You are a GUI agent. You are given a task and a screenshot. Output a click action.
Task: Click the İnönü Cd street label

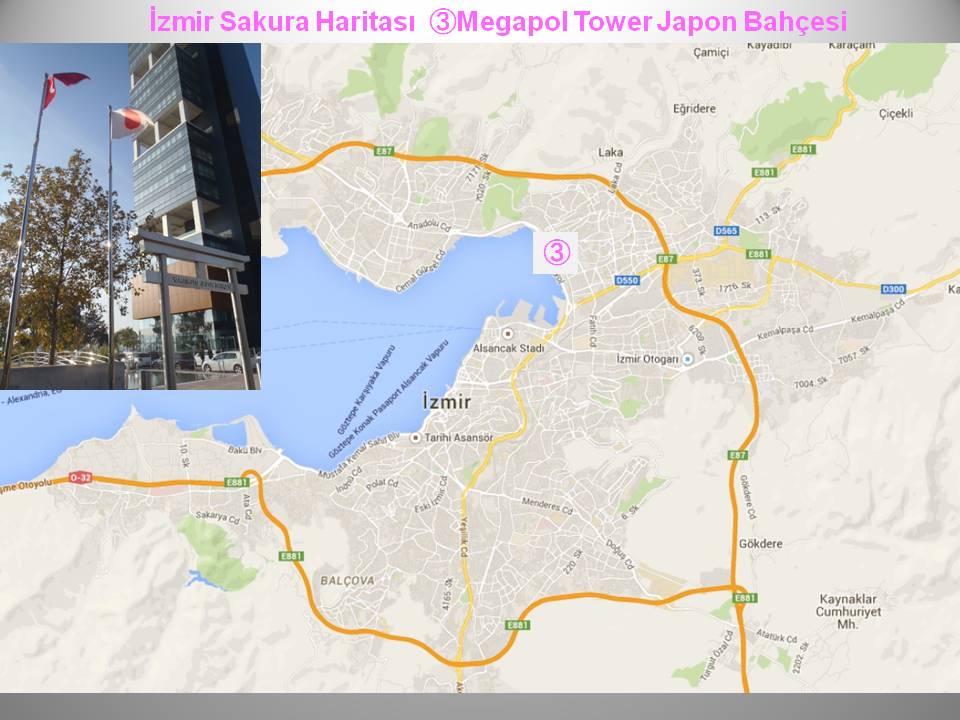pyautogui.click(x=349, y=479)
